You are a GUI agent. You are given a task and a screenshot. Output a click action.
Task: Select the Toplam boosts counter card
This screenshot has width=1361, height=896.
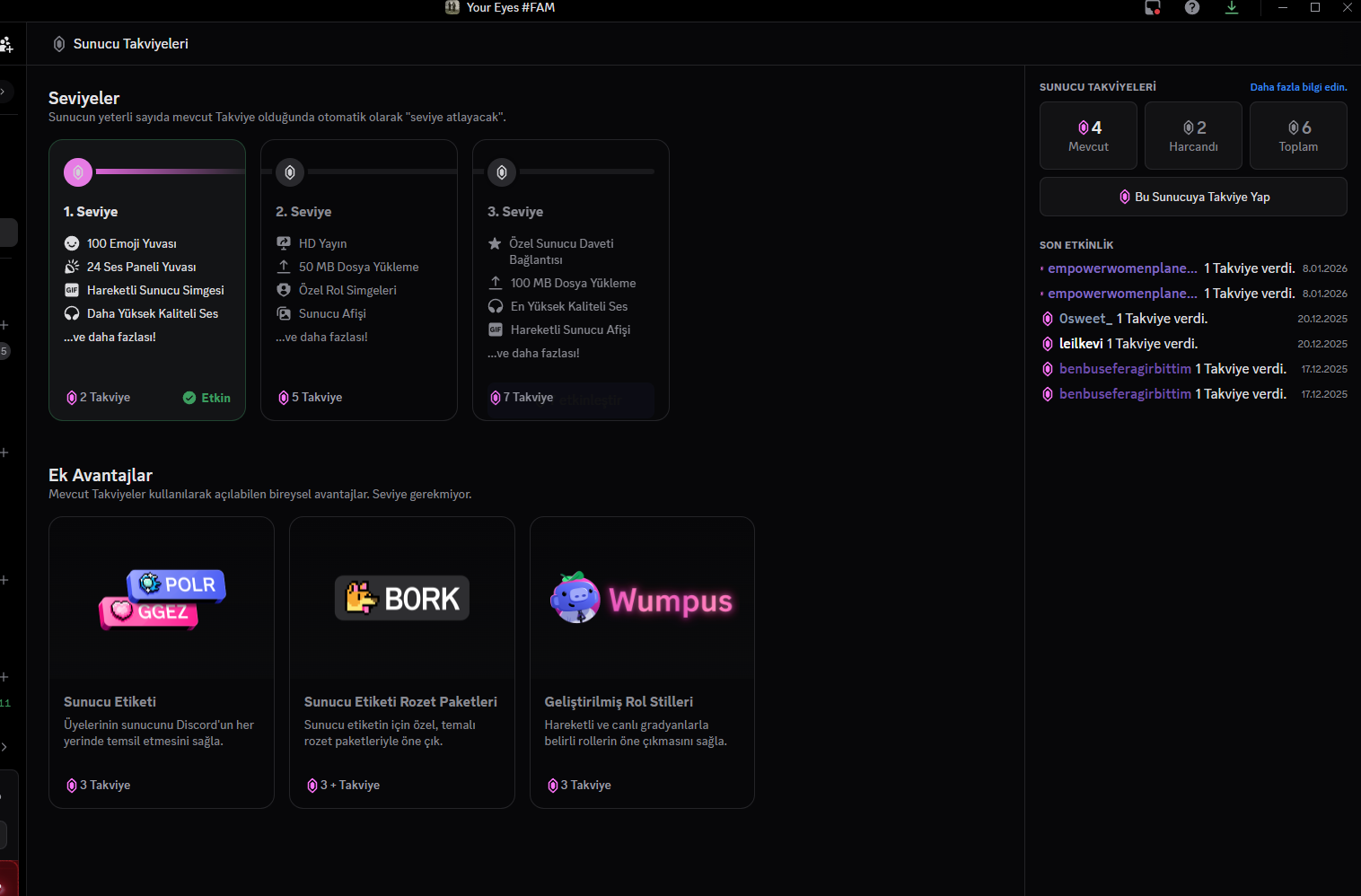(1298, 136)
